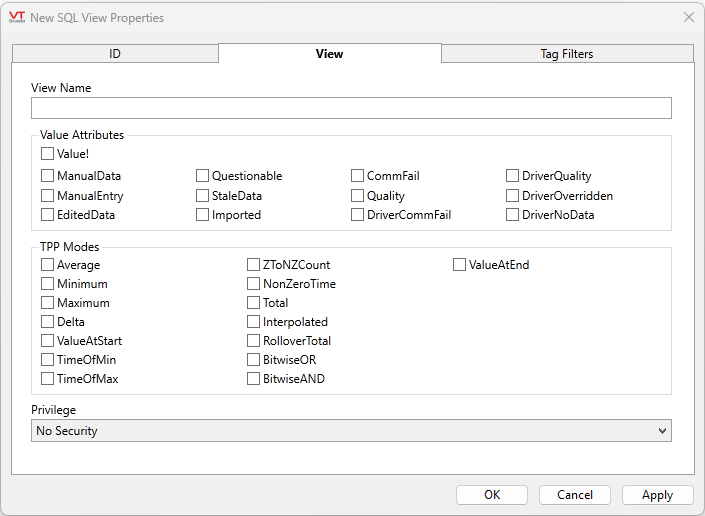Enable the Value! checkbox
Viewport: 705px width, 516px height.
pos(48,154)
